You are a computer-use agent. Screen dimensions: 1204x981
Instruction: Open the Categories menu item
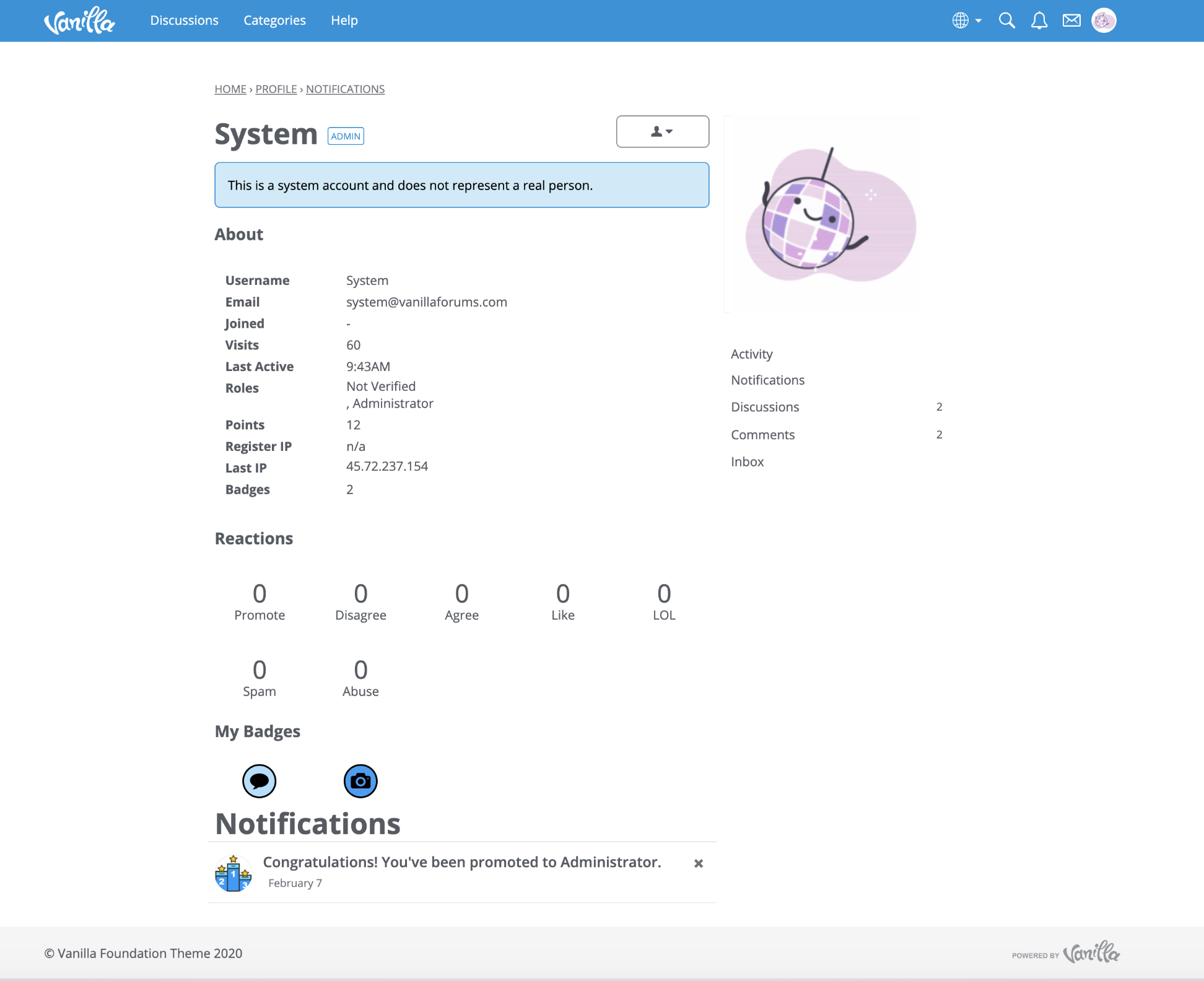[274, 20]
